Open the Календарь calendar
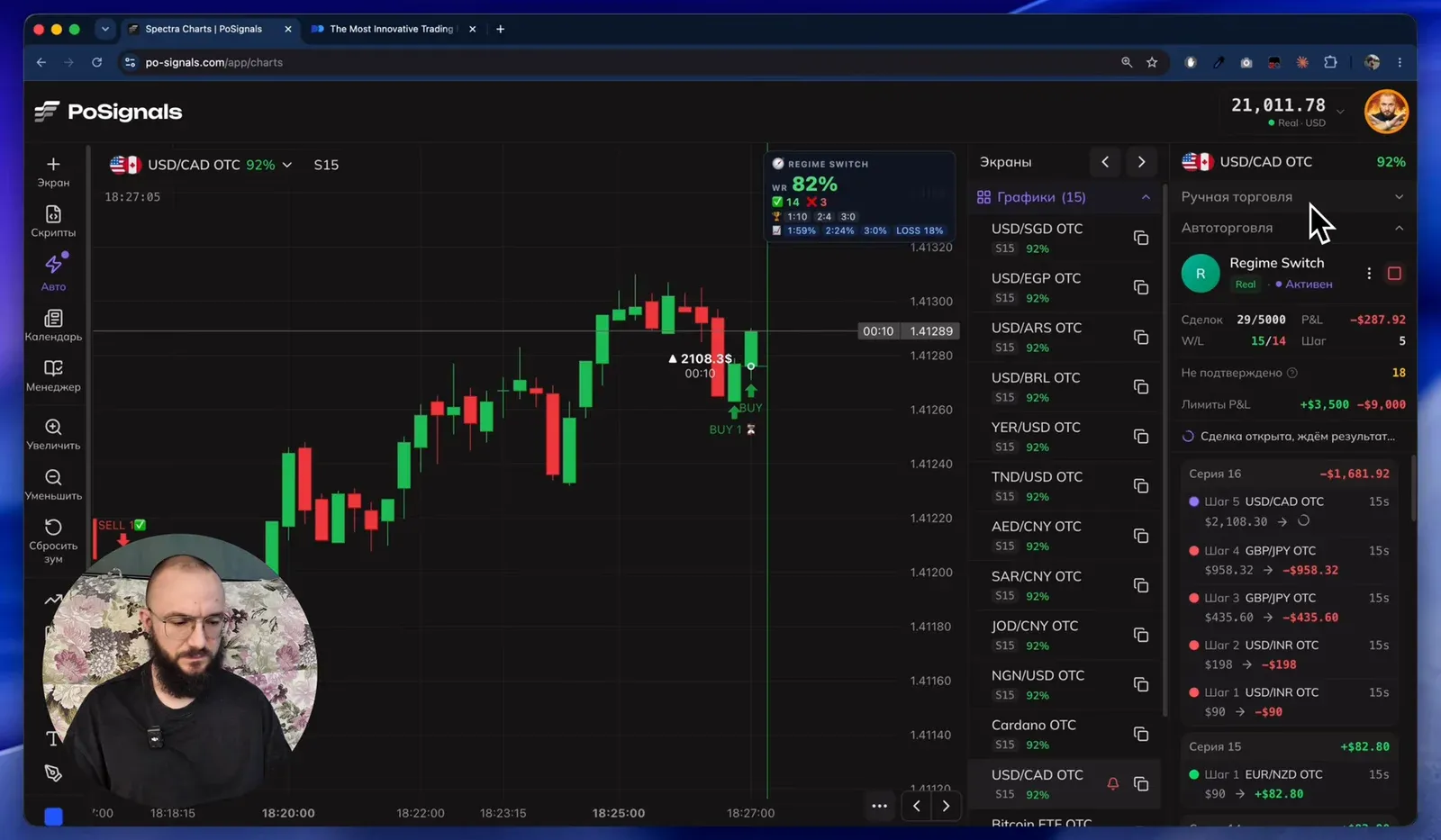Viewport: 1441px width, 840px height. (53, 326)
